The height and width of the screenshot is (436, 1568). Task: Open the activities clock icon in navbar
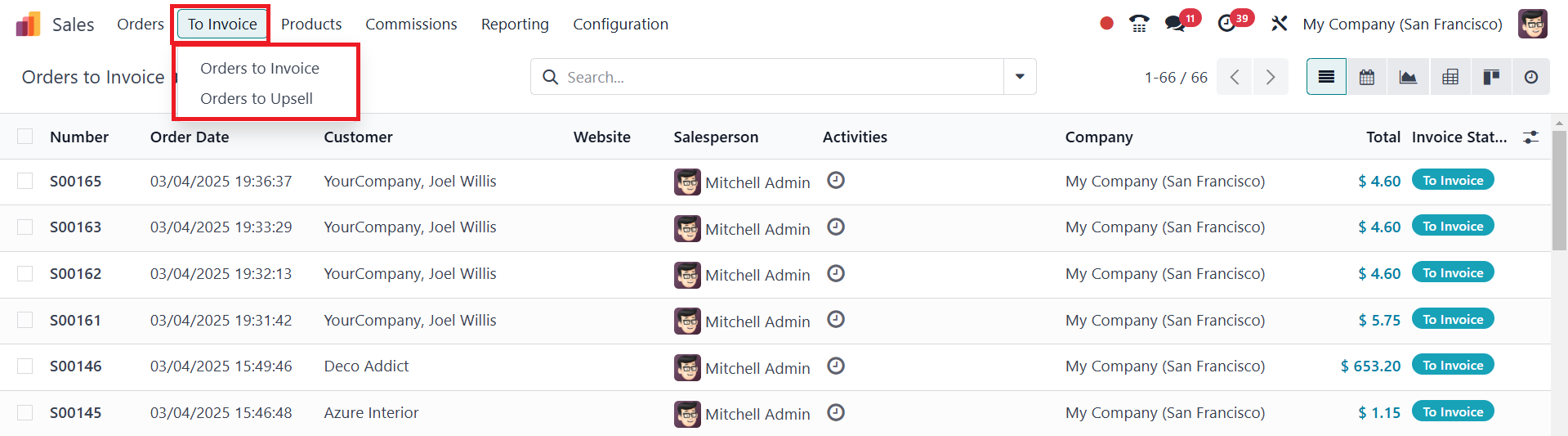(x=1226, y=24)
